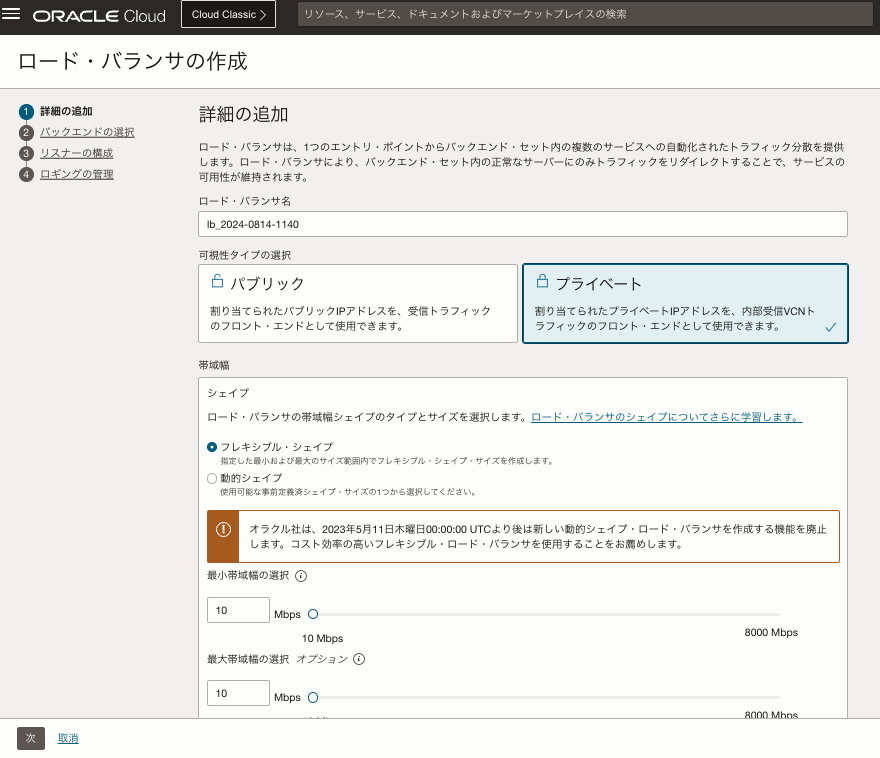Click the step 4 number circle
Image resolution: width=880 pixels, height=758 pixels.
click(x=26, y=174)
